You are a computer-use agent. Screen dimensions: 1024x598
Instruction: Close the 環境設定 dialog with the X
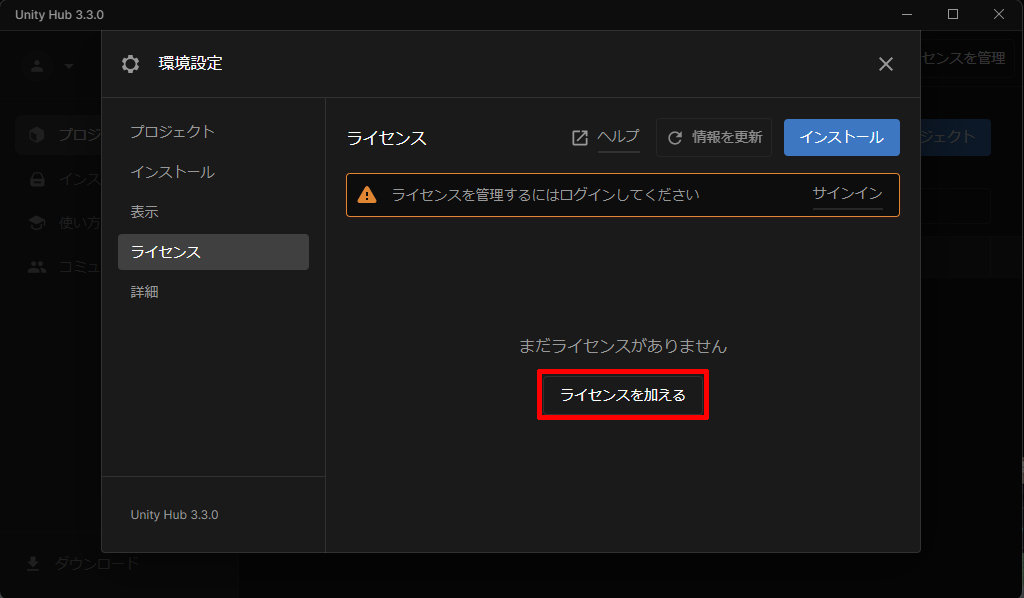point(885,64)
